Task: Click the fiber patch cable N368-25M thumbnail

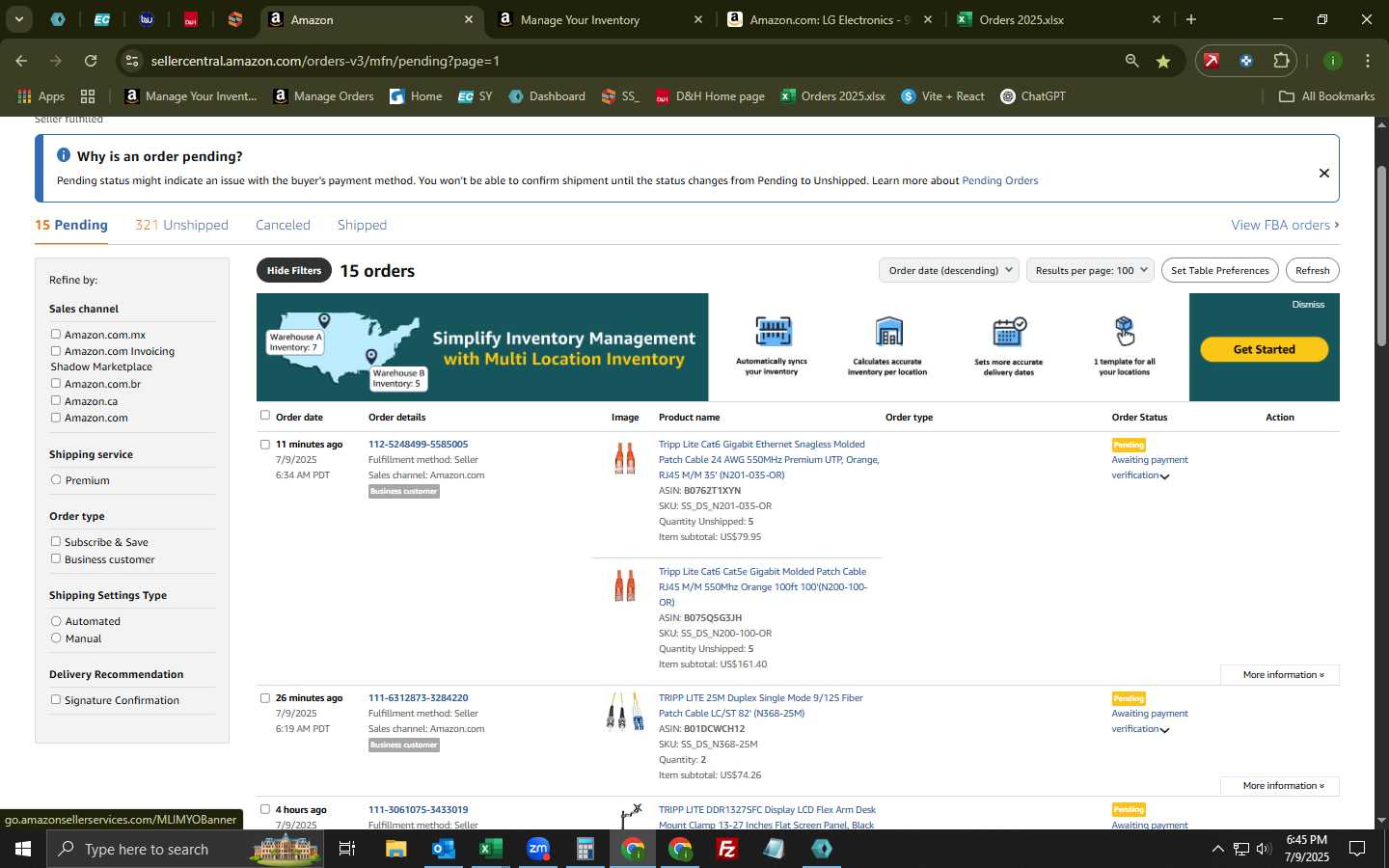Action: 625,712
